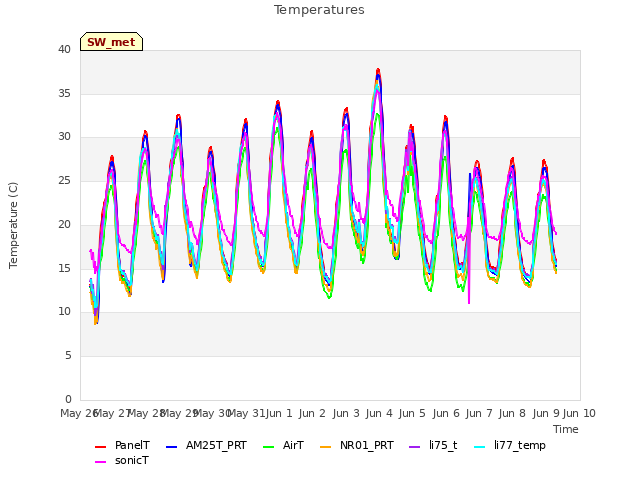
Task: Click the green AirT legend color marker
Action: pyautogui.click(x=269, y=447)
